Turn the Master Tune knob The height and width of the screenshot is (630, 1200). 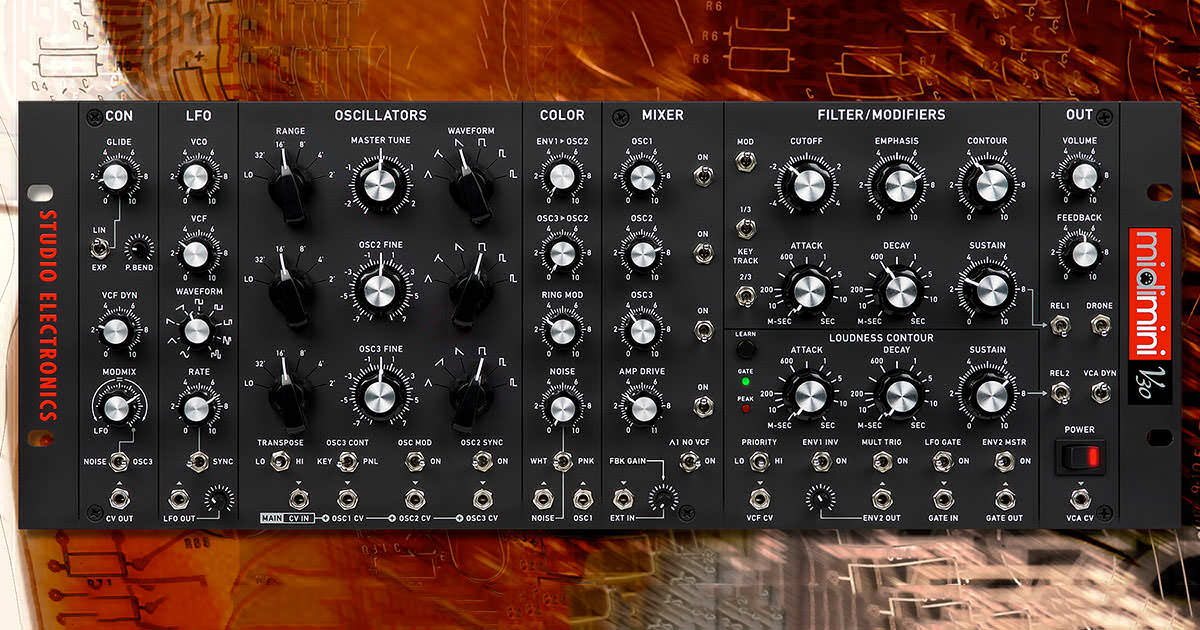[x=380, y=186]
